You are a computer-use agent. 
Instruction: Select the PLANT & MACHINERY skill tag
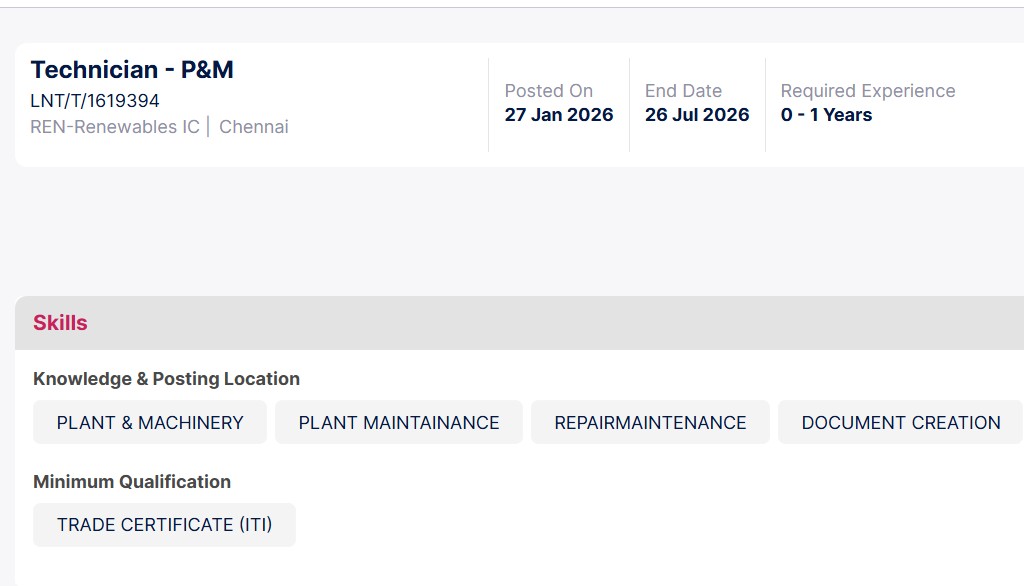click(150, 423)
